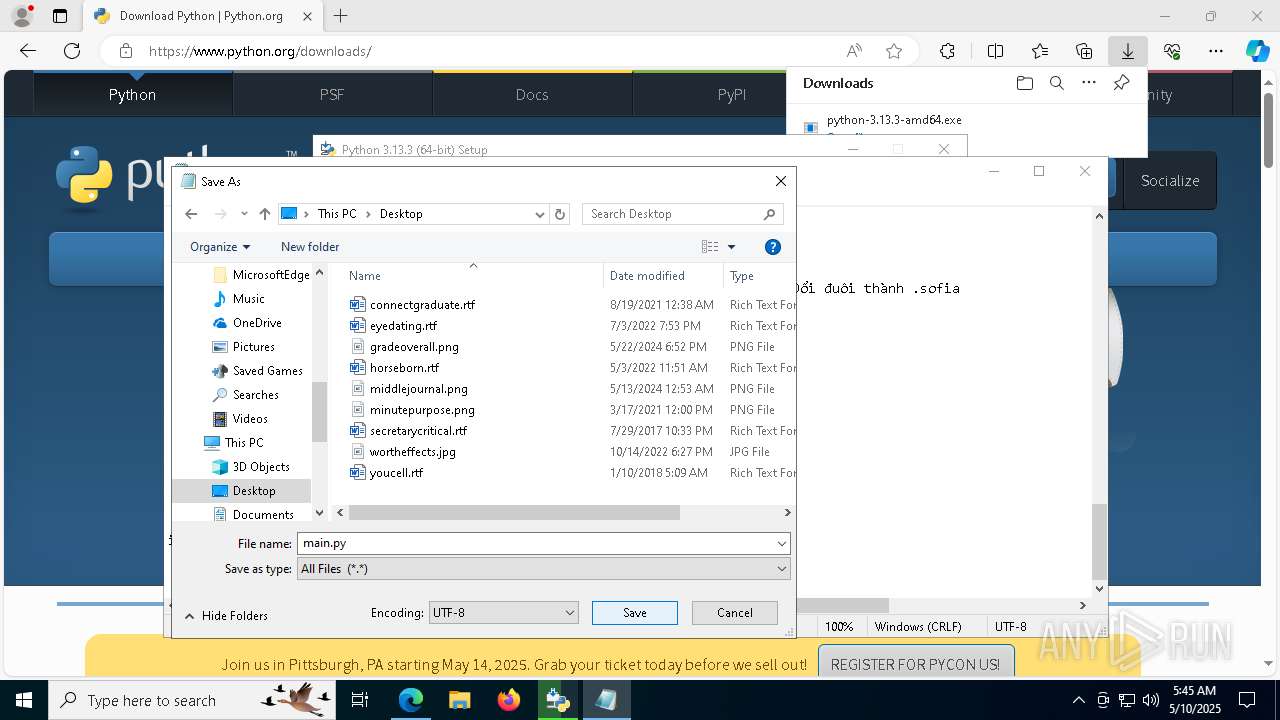Select Desktop in the folder tree
The image size is (1280, 720).
254,491
